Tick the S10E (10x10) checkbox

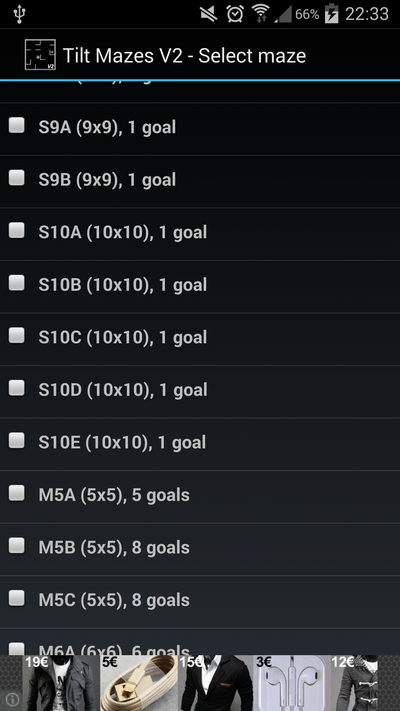(x=17, y=440)
